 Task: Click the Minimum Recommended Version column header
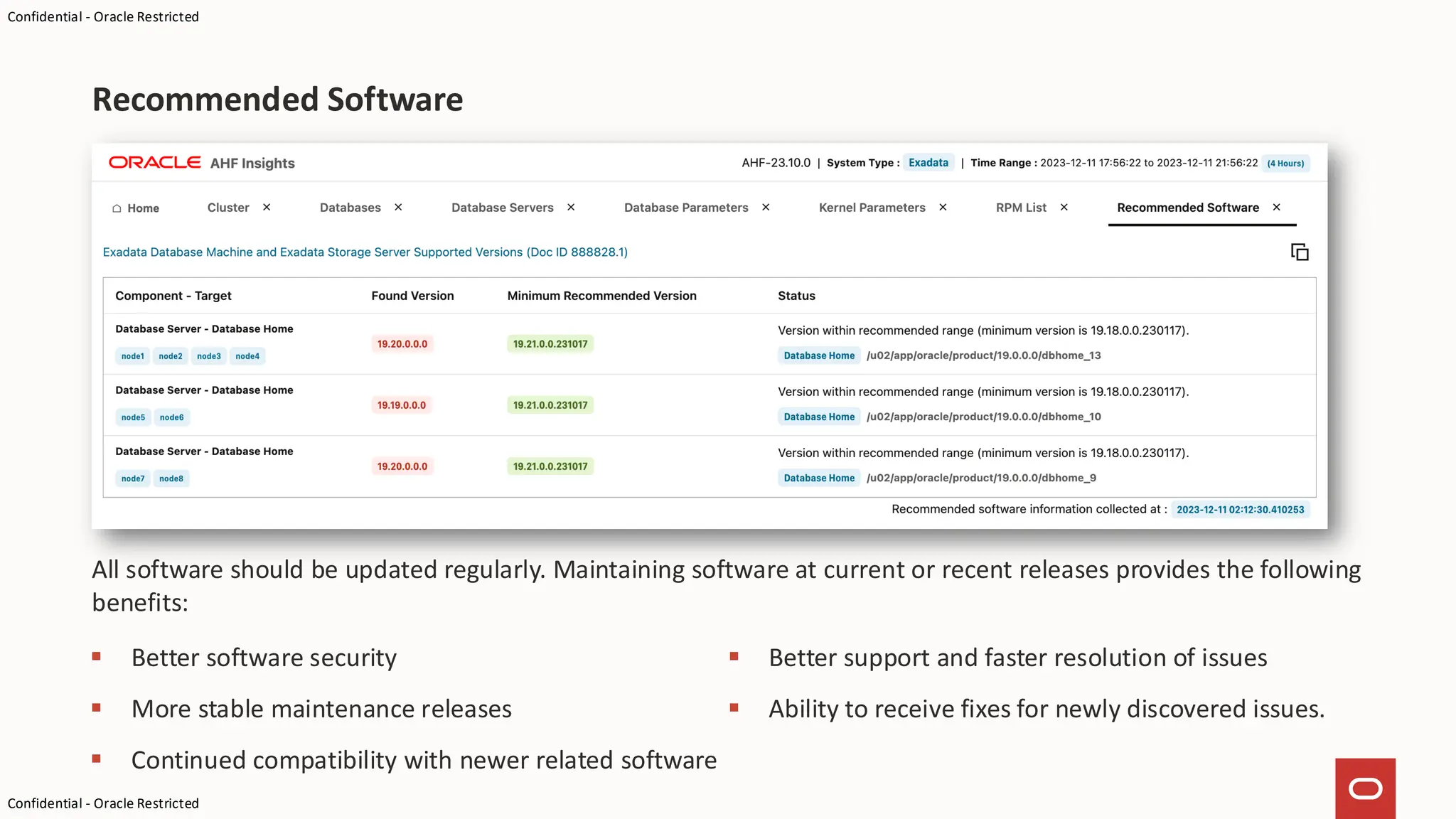[602, 296]
